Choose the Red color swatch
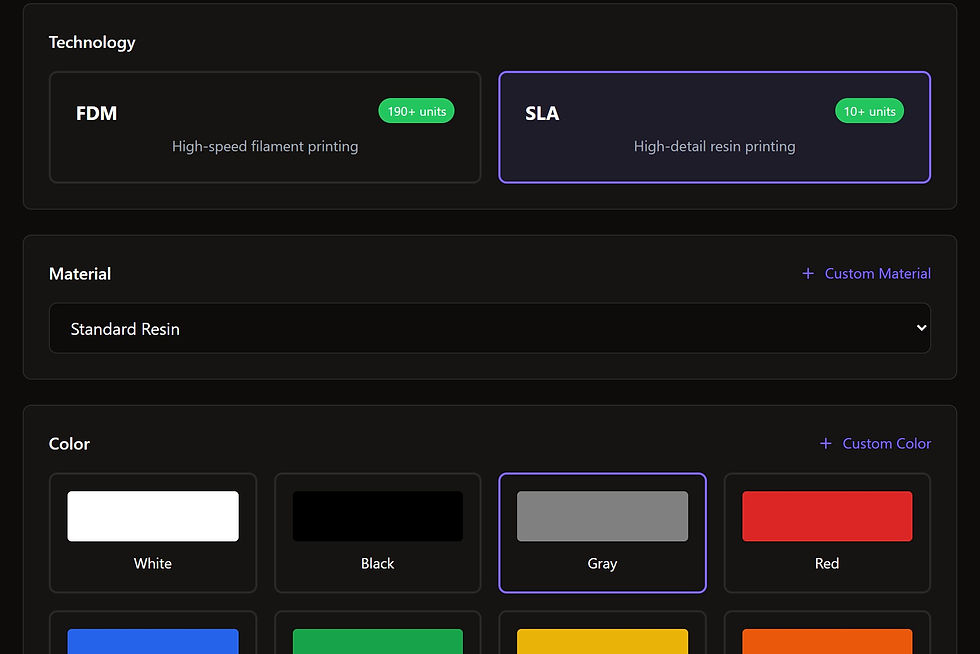This screenshot has height=654, width=980. (827, 533)
